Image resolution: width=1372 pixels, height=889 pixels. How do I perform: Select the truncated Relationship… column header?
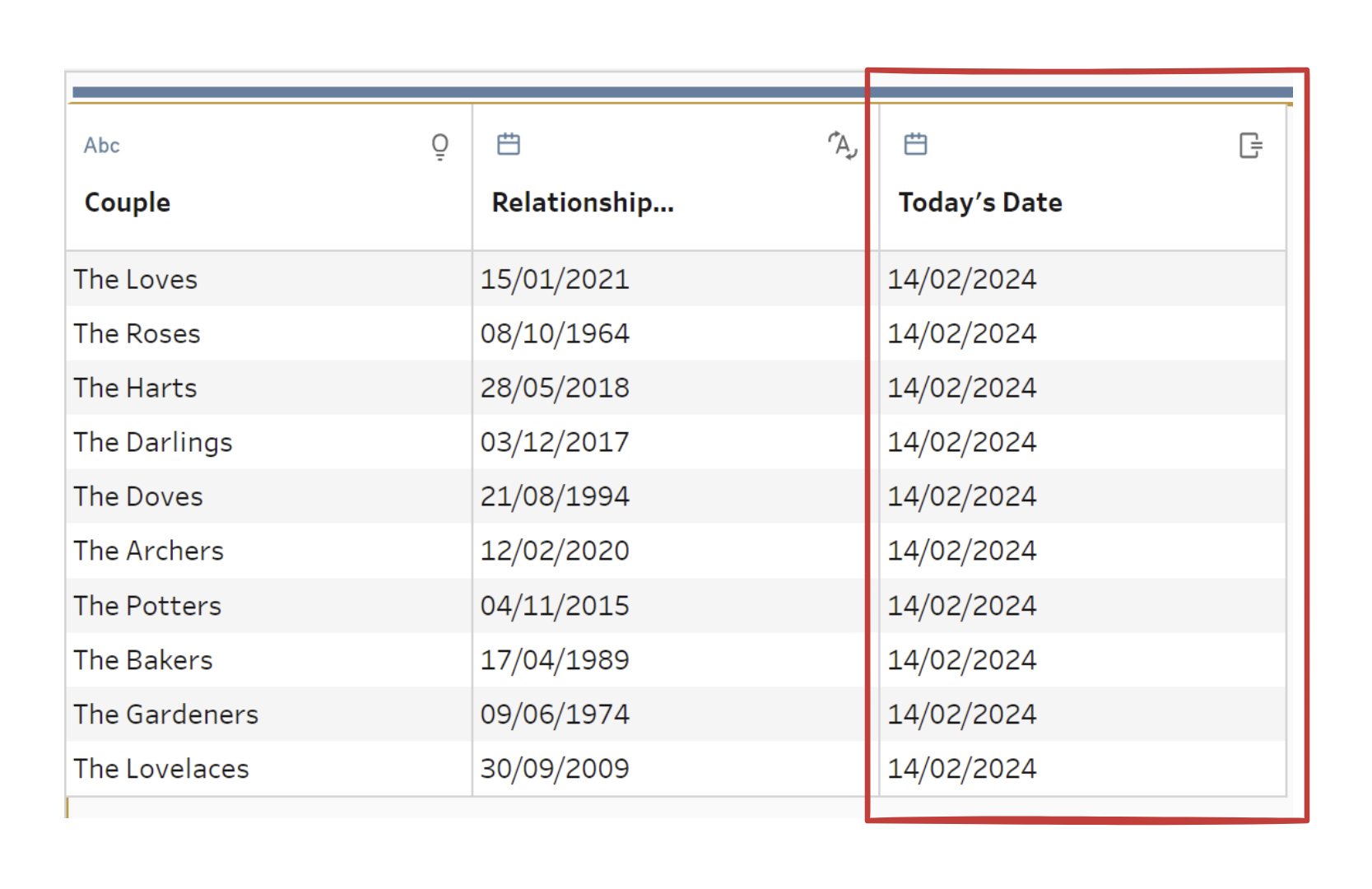tap(583, 202)
